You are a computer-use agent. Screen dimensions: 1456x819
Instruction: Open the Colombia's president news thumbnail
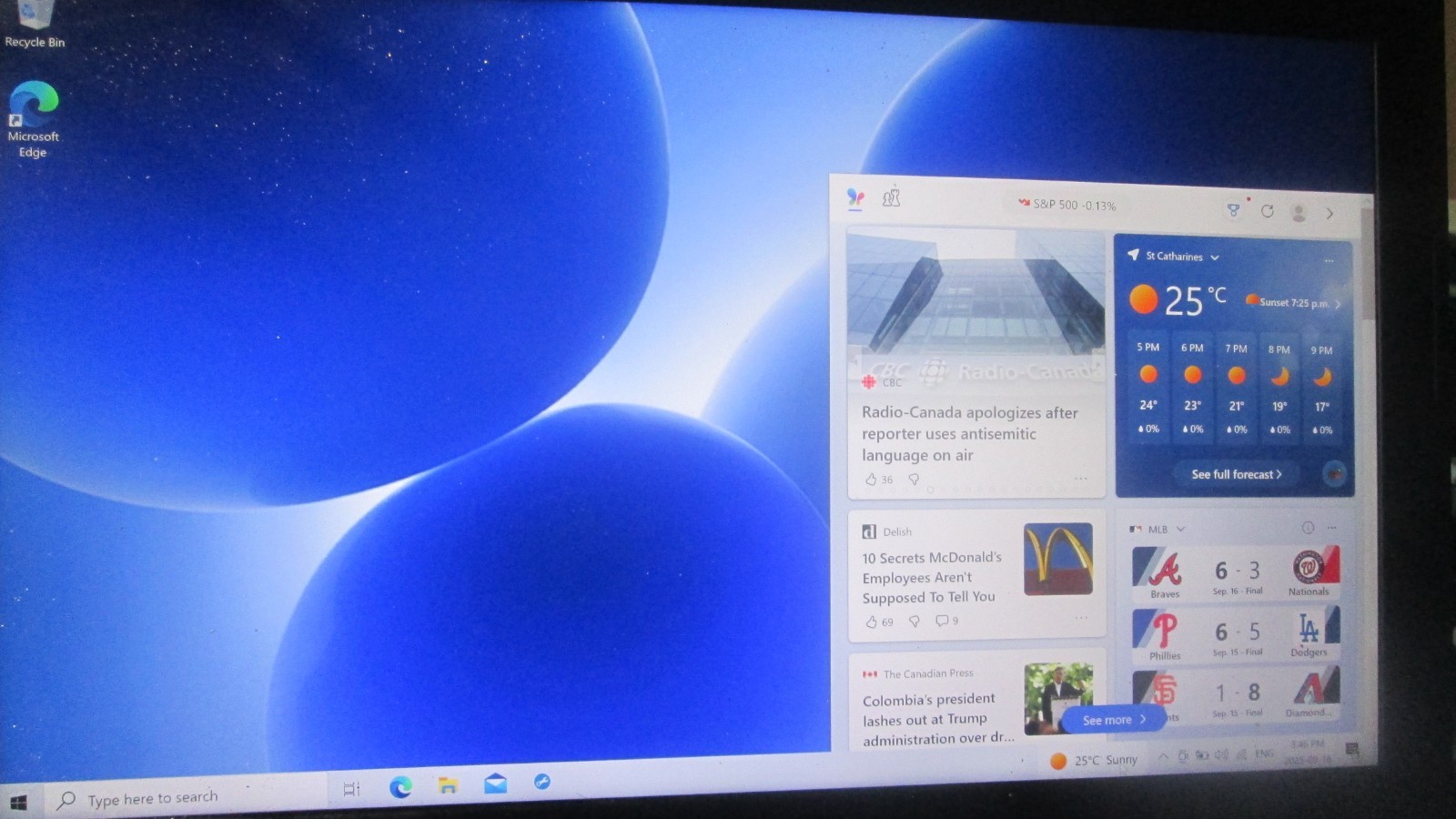click(x=1058, y=698)
